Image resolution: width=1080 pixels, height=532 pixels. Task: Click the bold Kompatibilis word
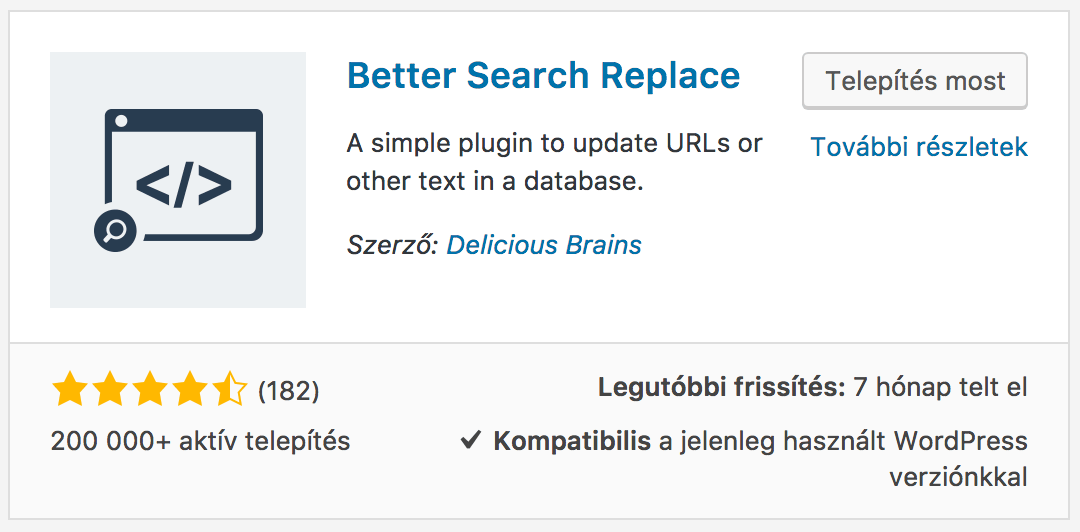click(571, 440)
